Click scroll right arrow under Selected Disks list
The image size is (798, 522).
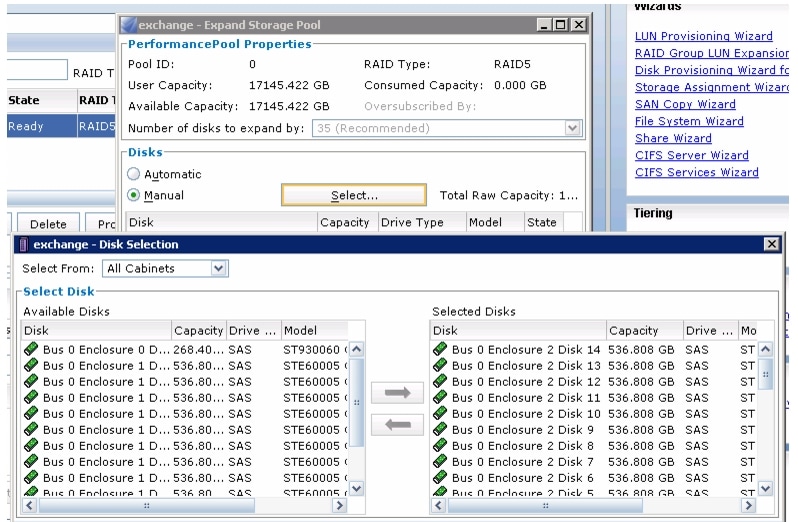point(748,505)
